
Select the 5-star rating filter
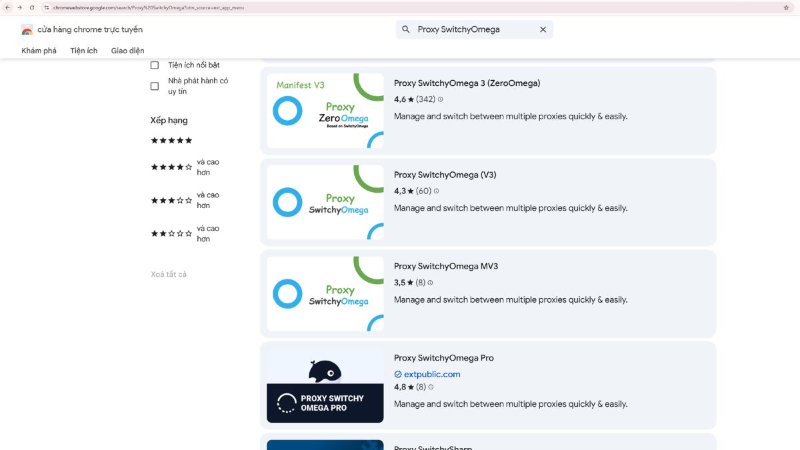[171, 141]
